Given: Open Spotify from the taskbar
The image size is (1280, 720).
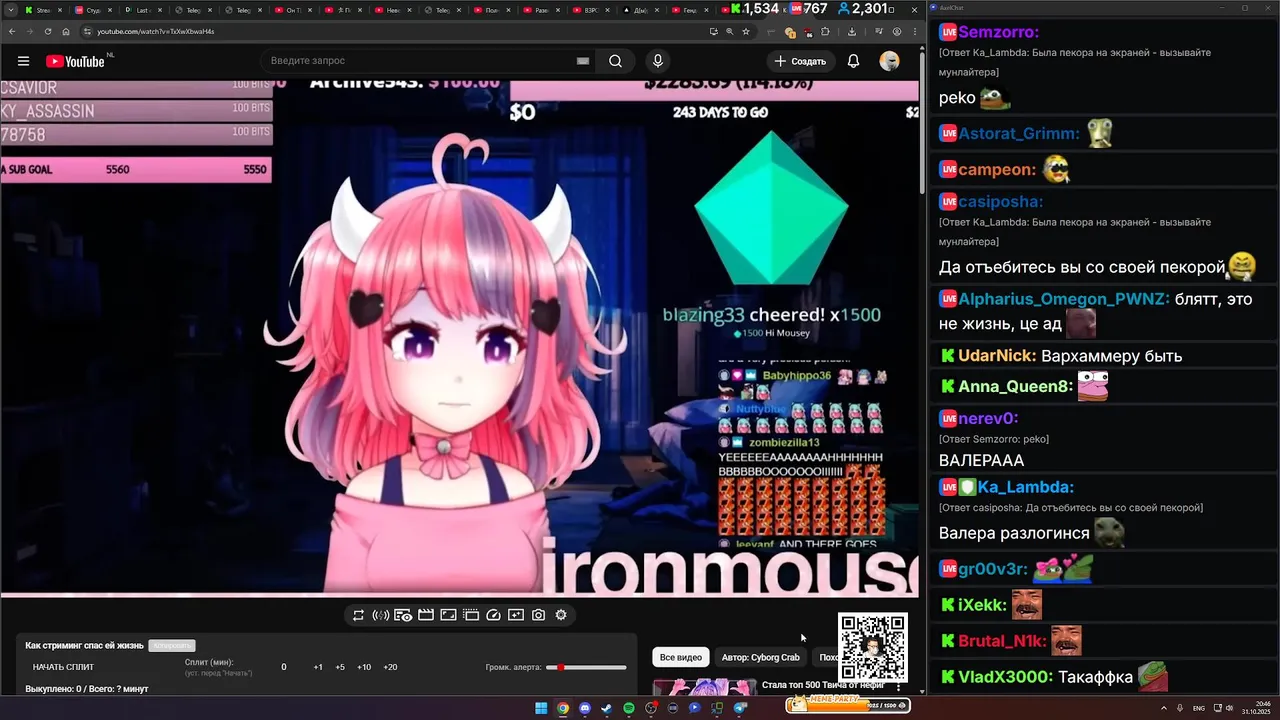Looking at the screenshot, I should click(x=629, y=708).
